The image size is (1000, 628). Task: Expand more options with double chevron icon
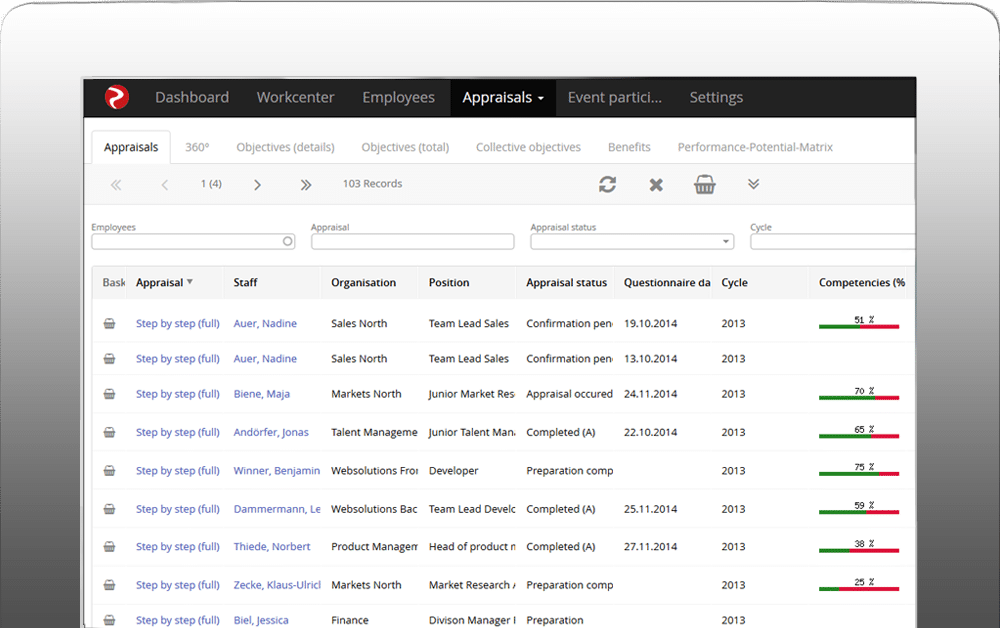click(753, 184)
